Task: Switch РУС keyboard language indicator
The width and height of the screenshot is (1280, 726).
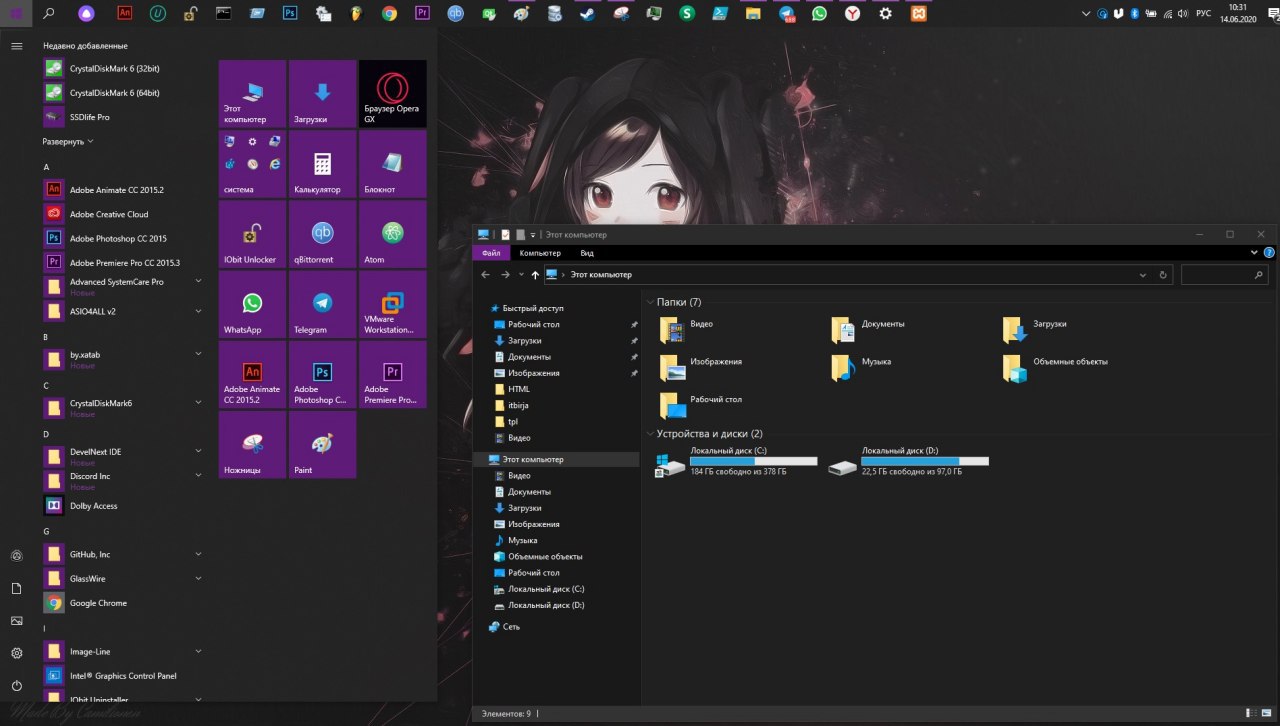Action: click(1203, 14)
